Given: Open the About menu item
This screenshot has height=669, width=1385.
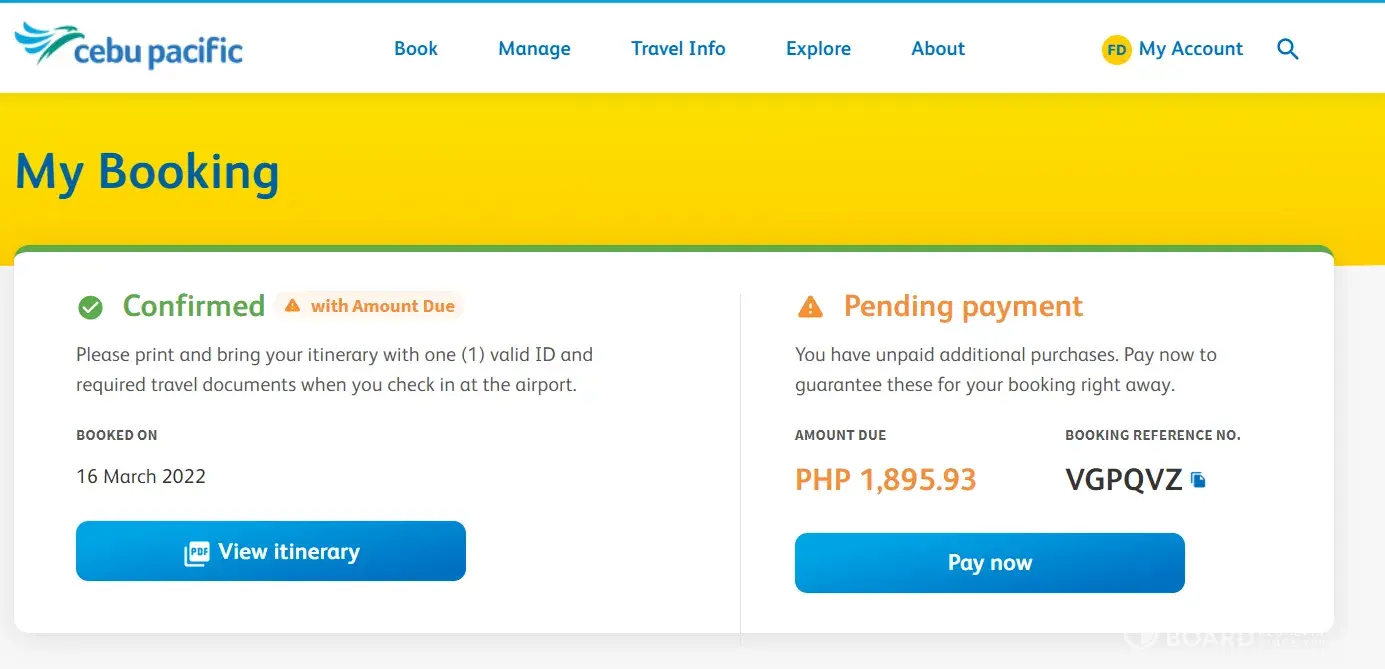Looking at the screenshot, I should coord(938,48).
